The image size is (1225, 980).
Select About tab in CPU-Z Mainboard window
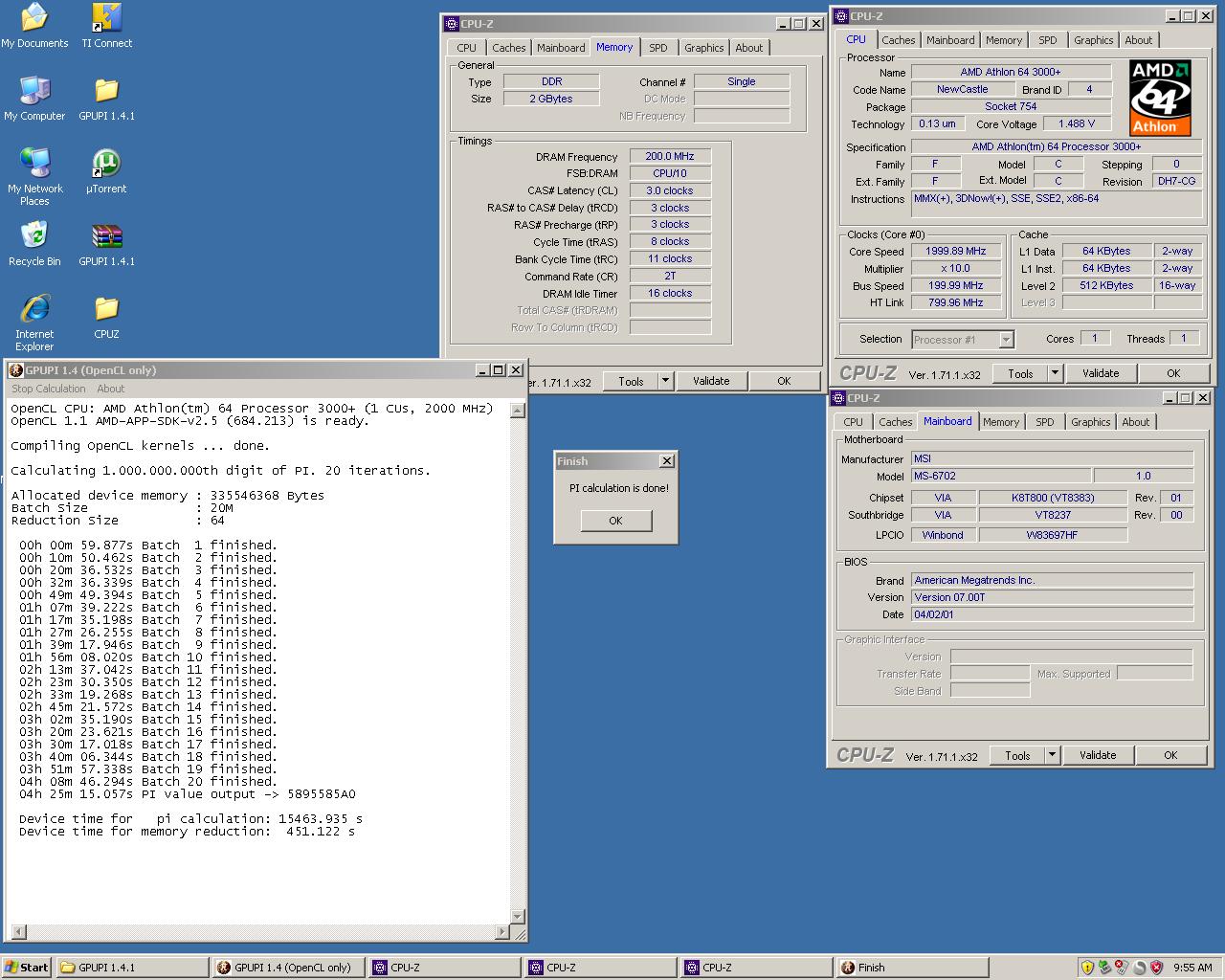pyautogui.click(x=1136, y=422)
